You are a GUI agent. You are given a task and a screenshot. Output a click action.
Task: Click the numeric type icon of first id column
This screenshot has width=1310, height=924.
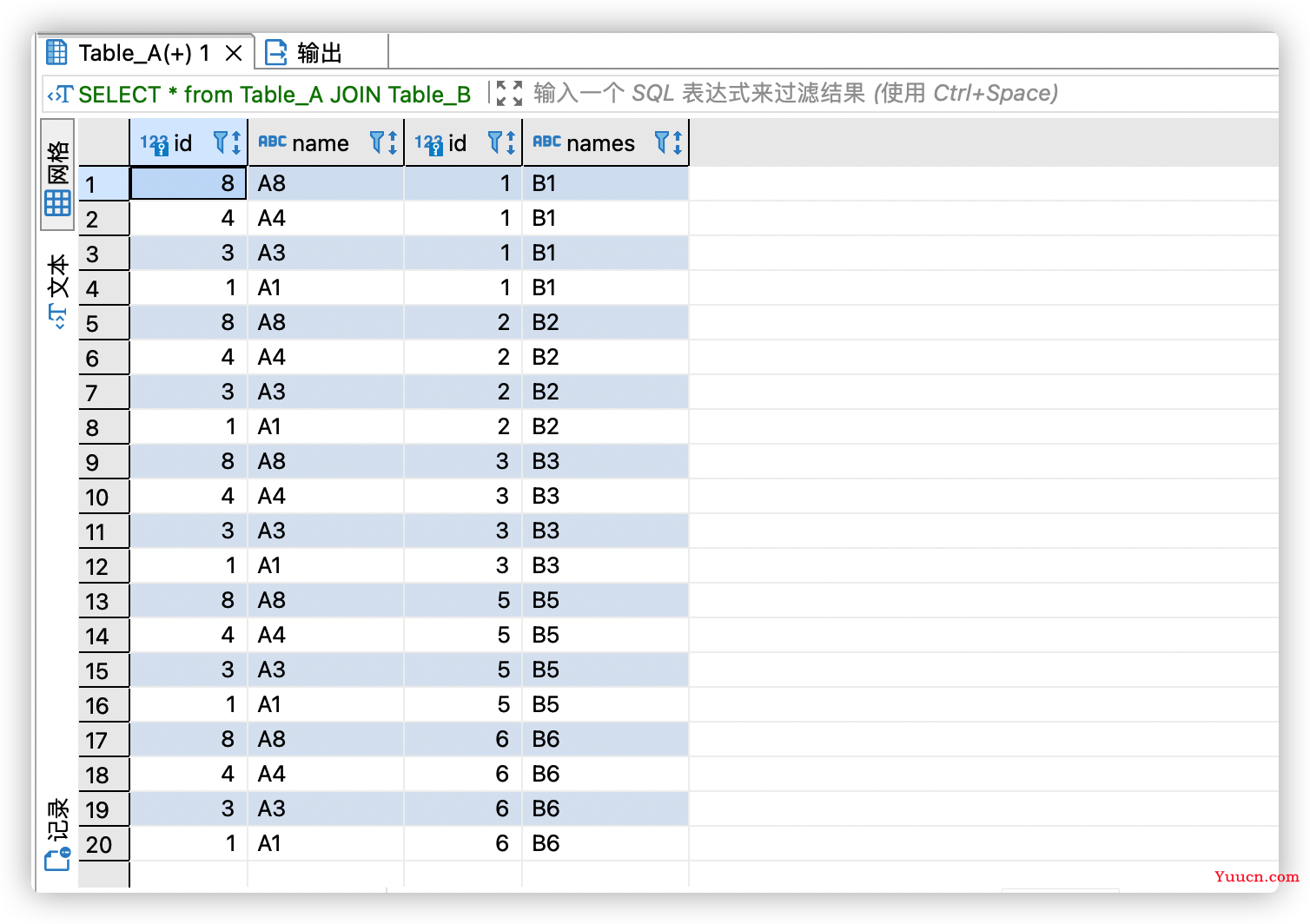pos(155,144)
